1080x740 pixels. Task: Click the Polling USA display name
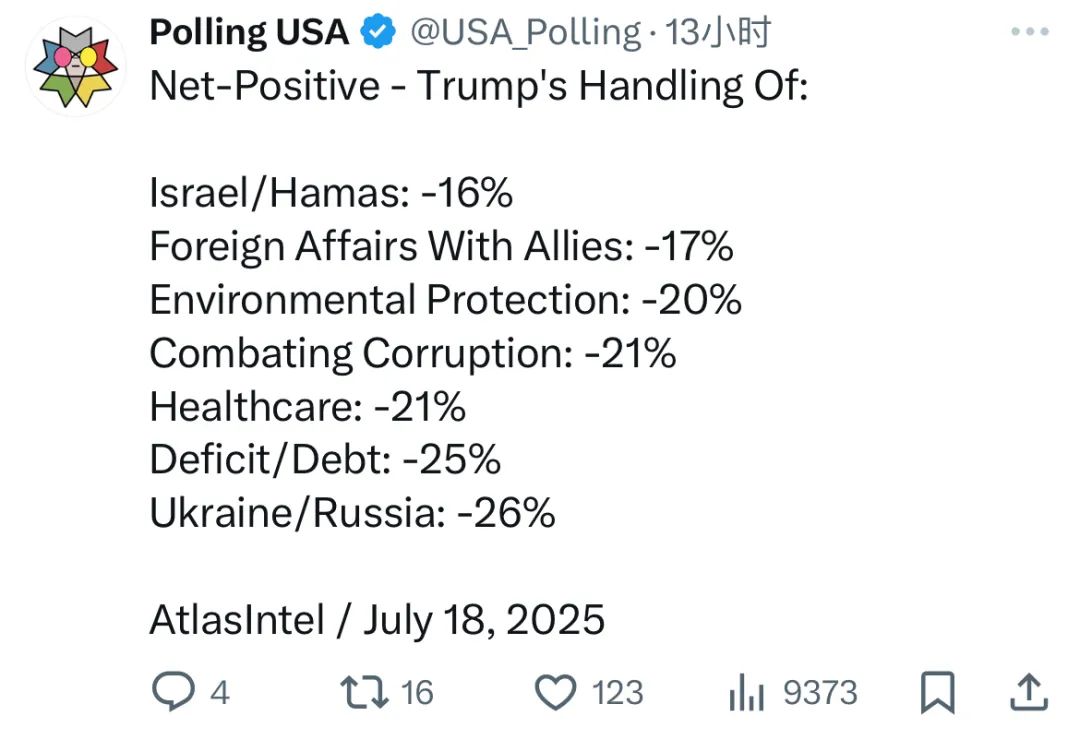click(249, 32)
